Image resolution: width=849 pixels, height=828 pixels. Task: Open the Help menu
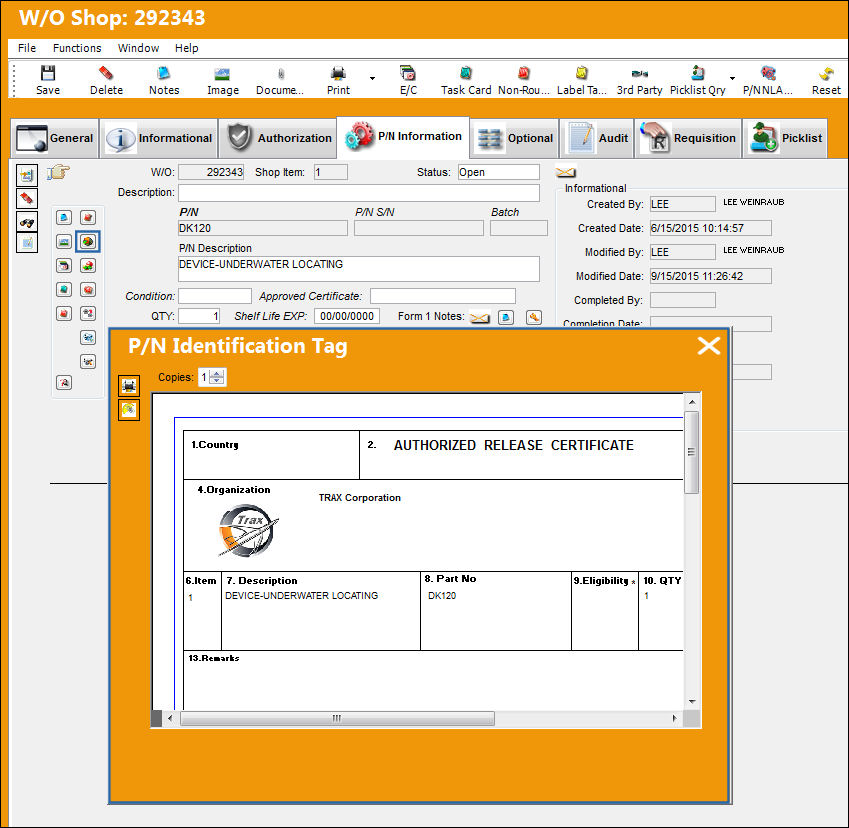(186, 48)
